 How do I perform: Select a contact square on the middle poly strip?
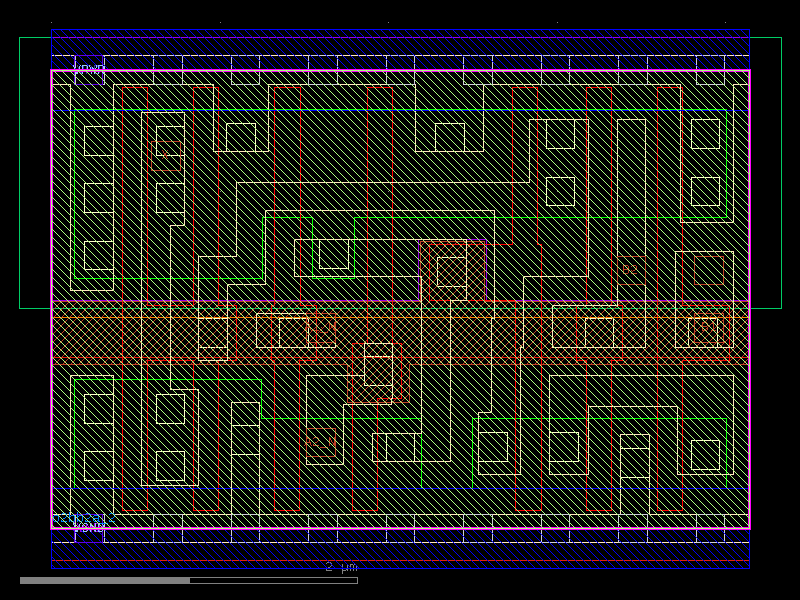click(600, 330)
